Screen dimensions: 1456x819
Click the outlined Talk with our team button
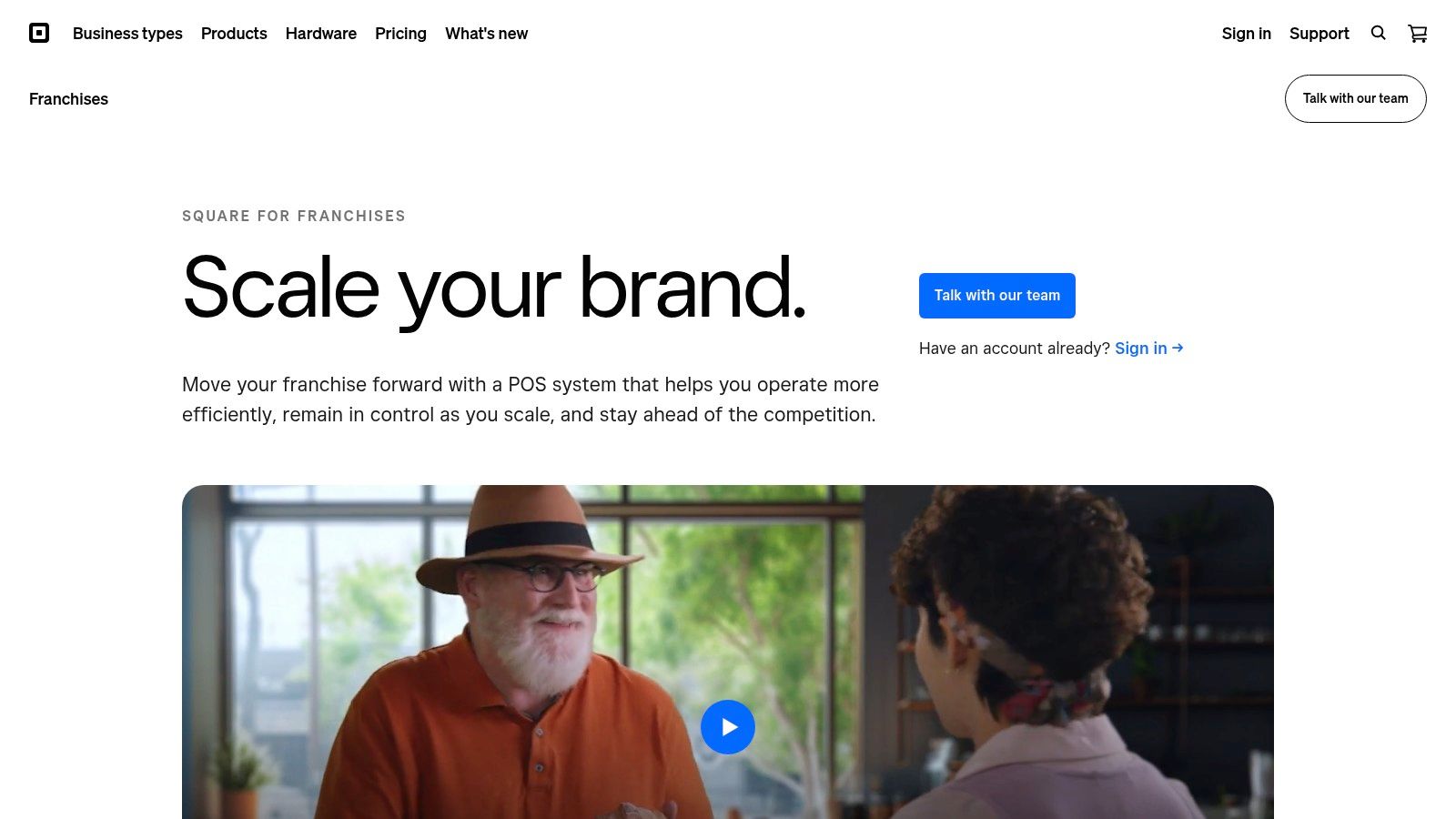(1356, 98)
